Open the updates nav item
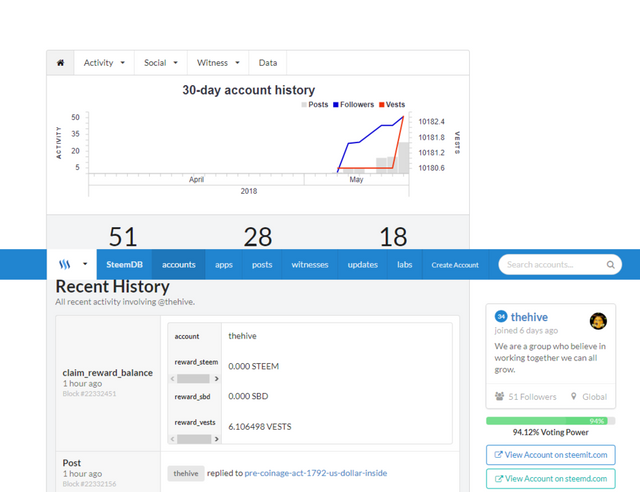Screen dimensions: 640x492 point(362,264)
